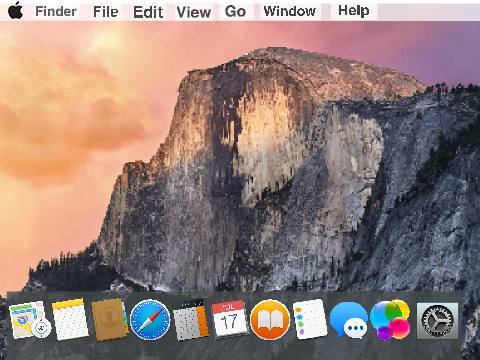Open the File menu
The image size is (480, 360).
[x=106, y=12]
